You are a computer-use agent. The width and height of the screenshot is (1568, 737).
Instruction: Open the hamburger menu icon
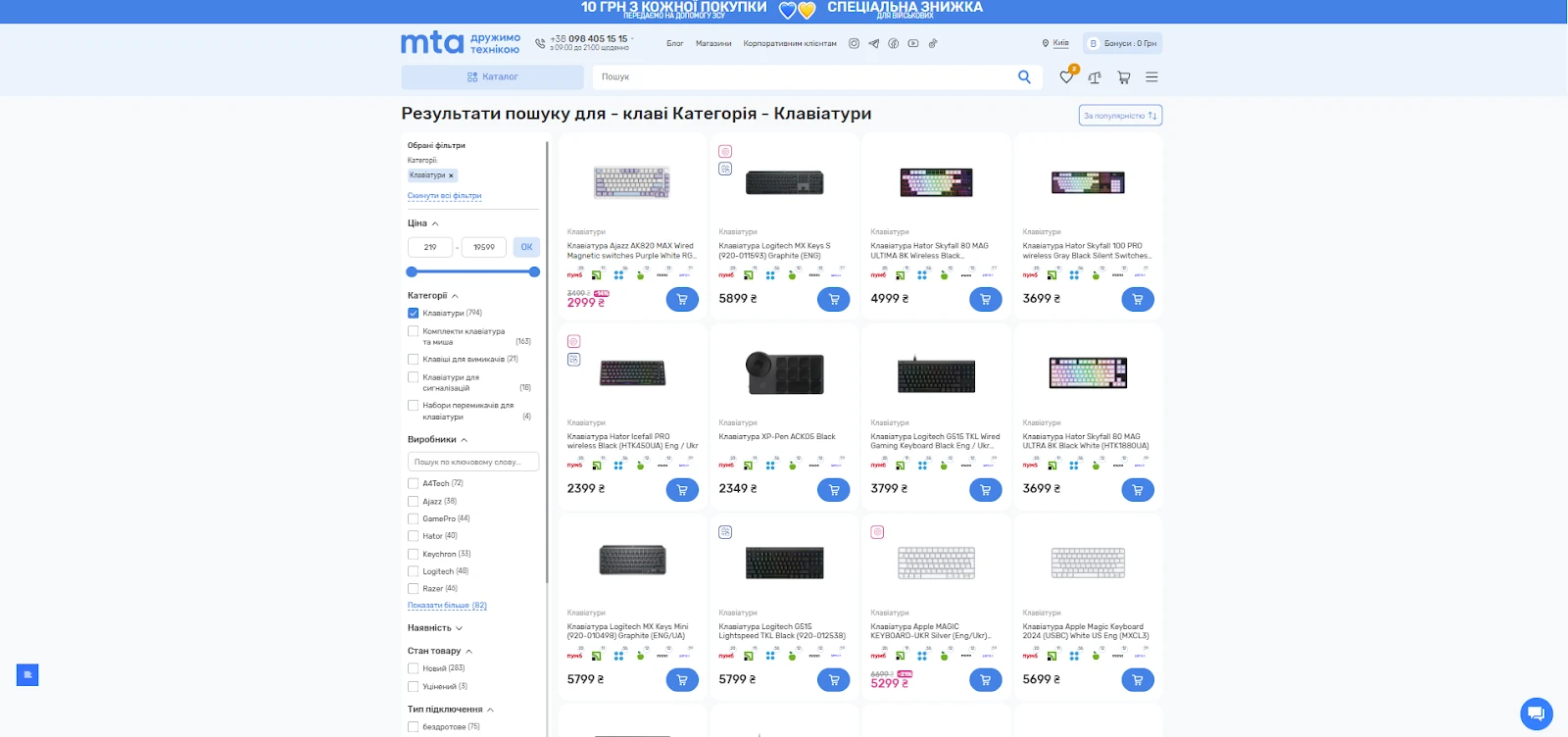pos(1151,76)
